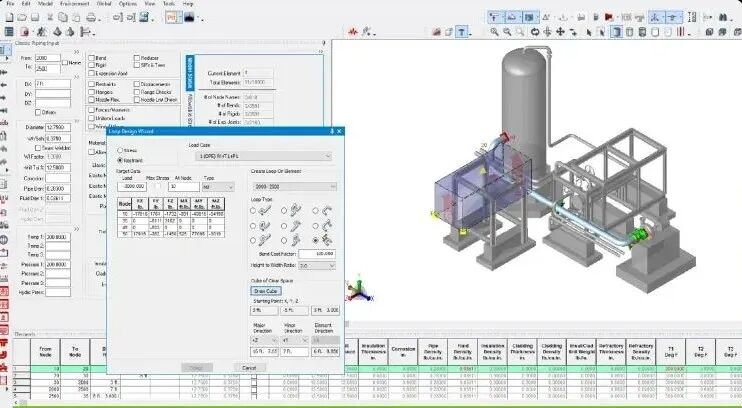Open the Load Case dropdown
The image size is (742, 408).
click(x=264, y=156)
